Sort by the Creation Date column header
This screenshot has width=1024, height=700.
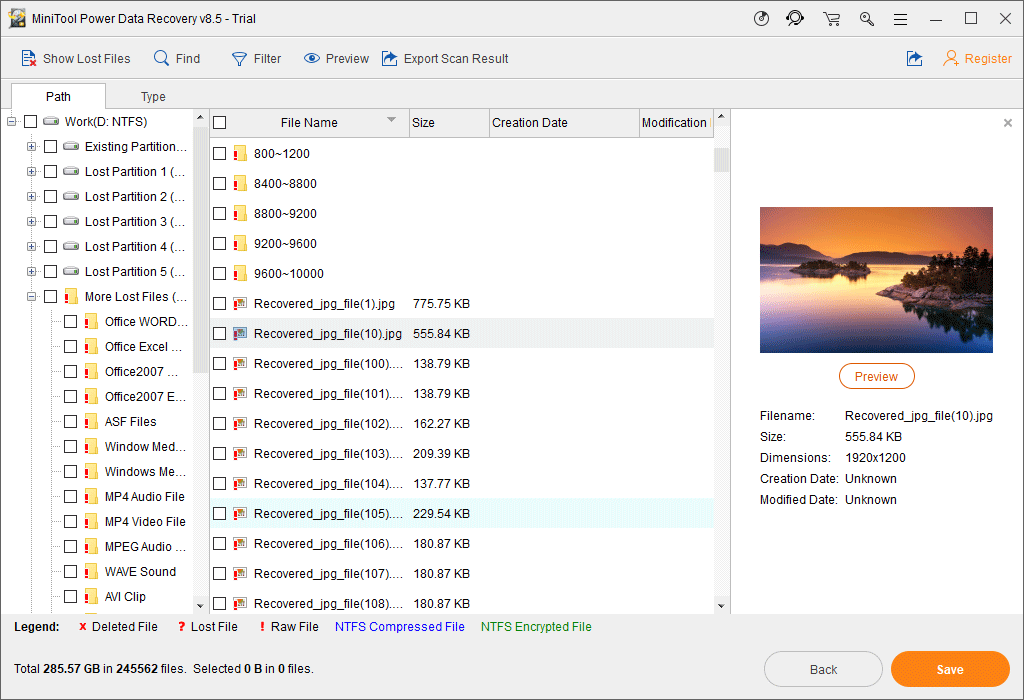[564, 123]
